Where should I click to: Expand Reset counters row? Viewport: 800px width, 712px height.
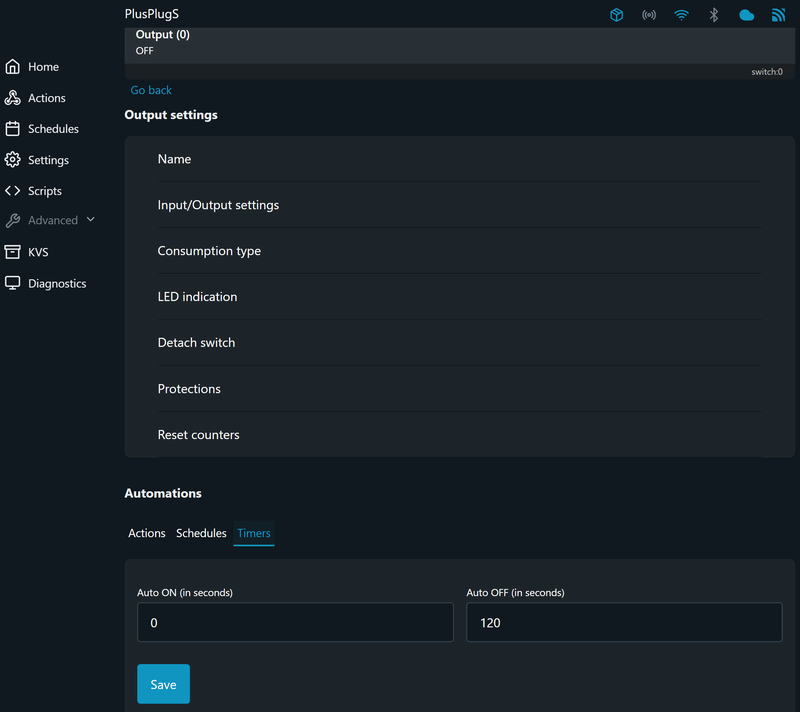coord(459,435)
